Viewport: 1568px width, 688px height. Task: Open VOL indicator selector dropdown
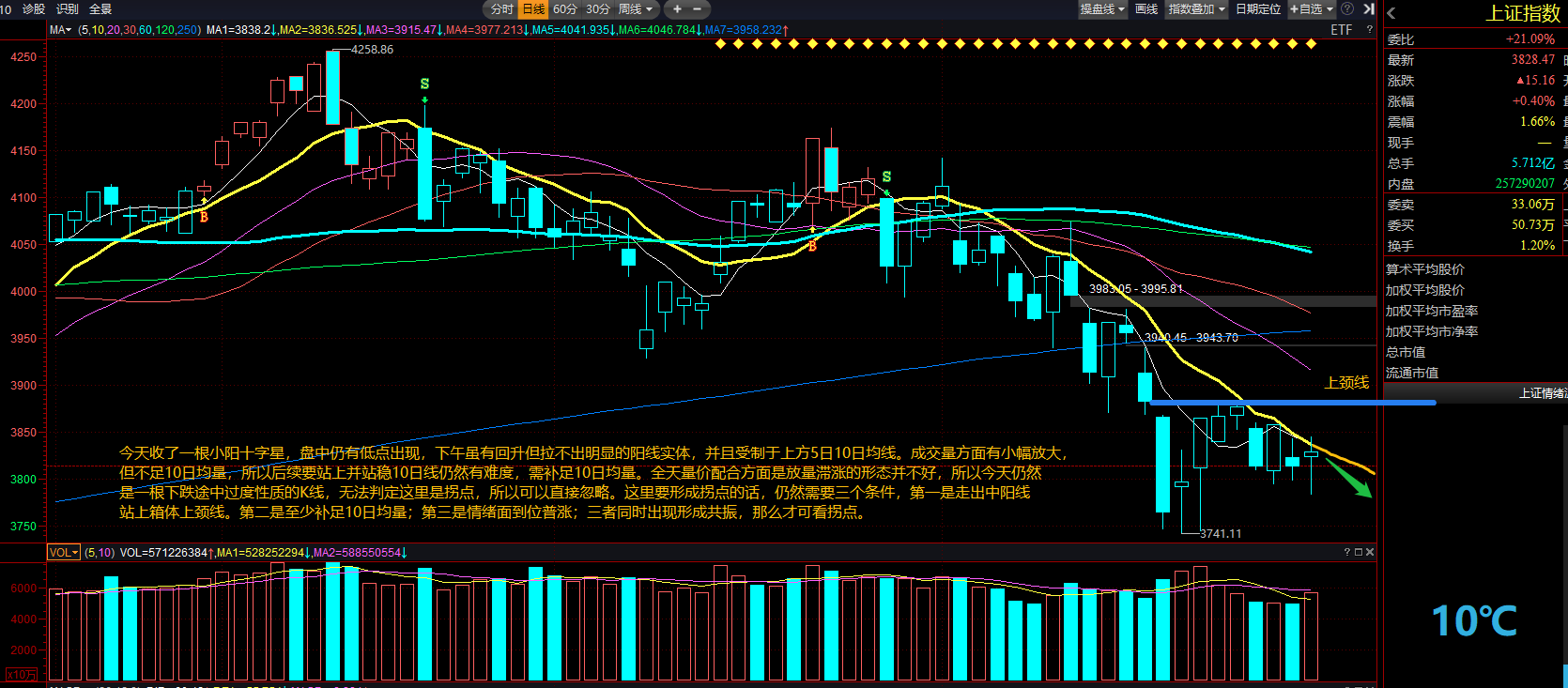pyautogui.click(x=64, y=553)
